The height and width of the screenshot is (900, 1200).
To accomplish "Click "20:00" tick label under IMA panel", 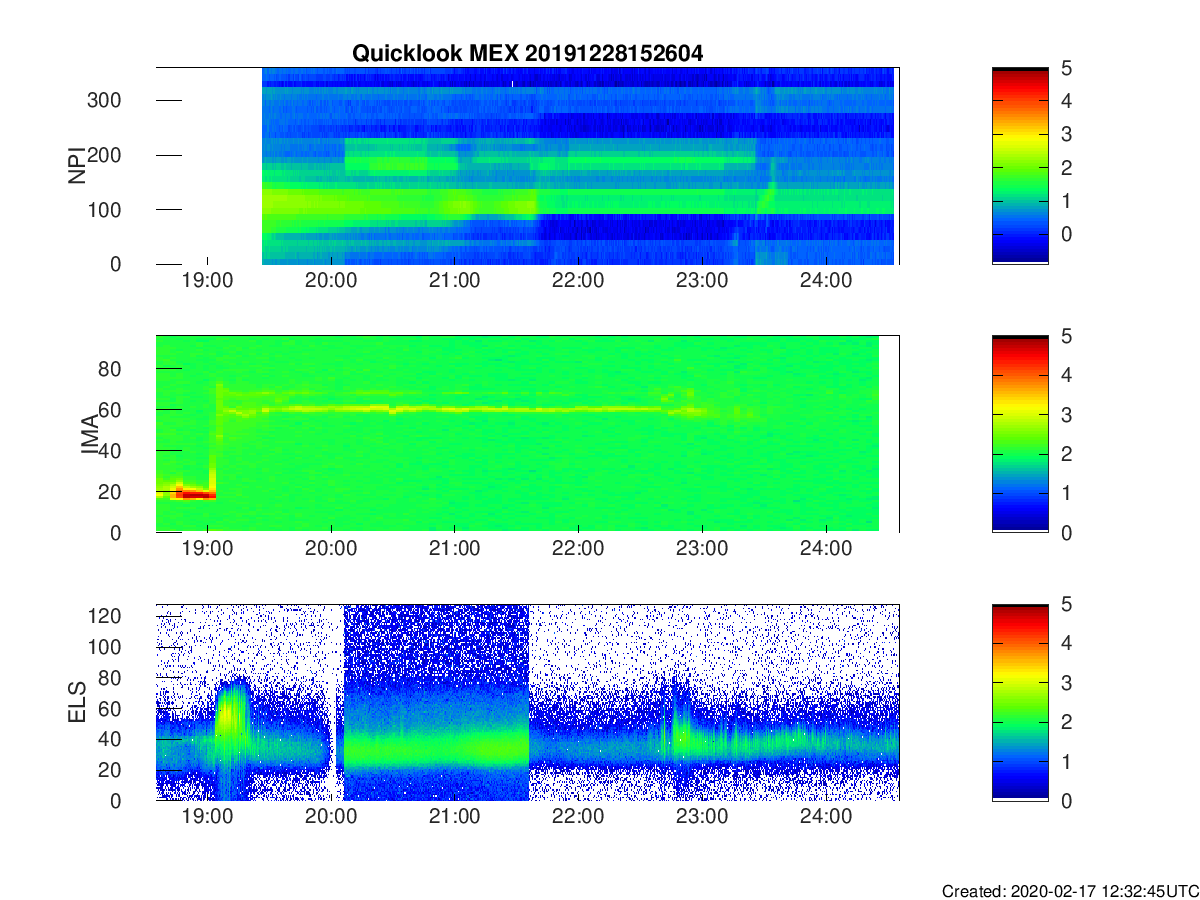I will pyautogui.click(x=331, y=549).
